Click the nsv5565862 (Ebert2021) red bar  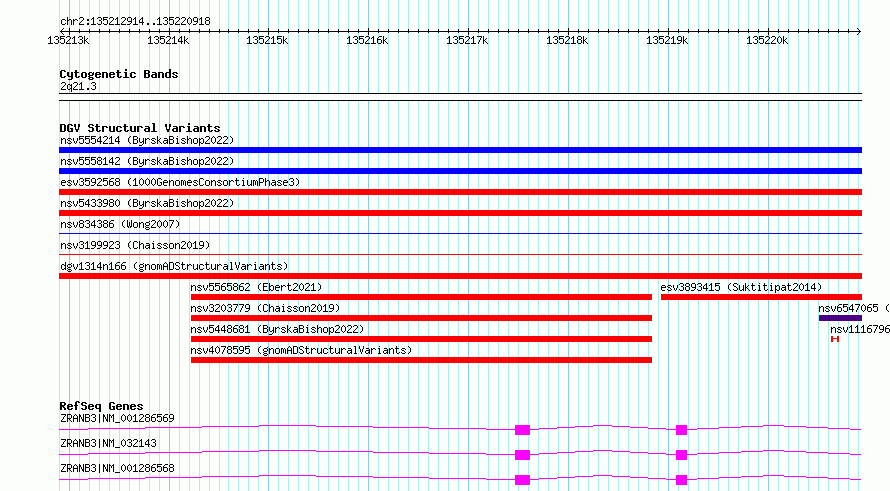click(x=421, y=297)
